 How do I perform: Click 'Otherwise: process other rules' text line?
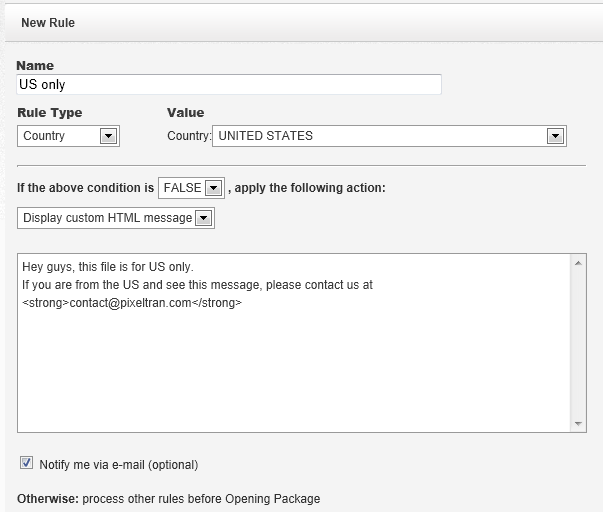[168, 499]
